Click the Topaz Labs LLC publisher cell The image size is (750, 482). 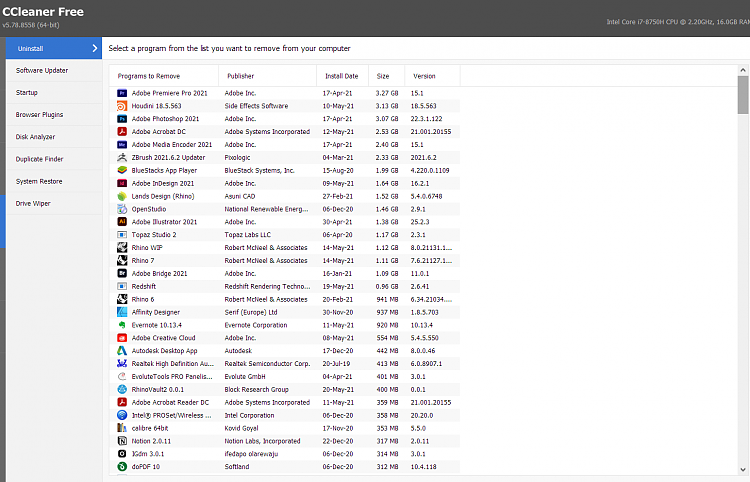(x=248, y=235)
